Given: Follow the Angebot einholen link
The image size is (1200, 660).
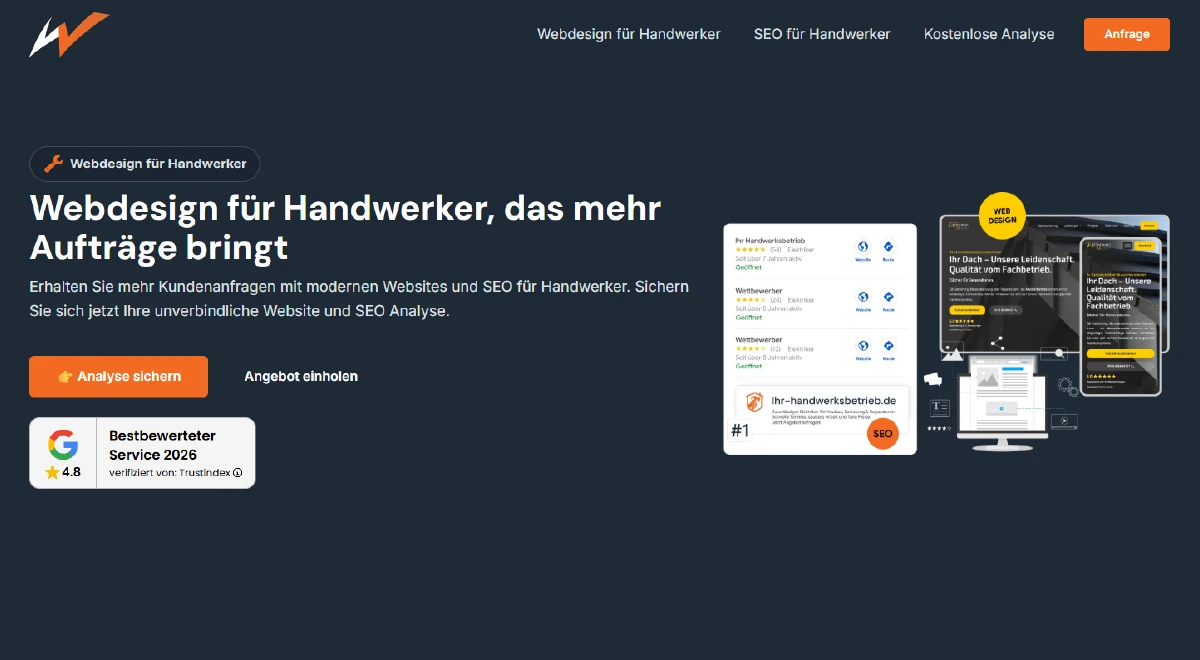Looking at the screenshot, I should tap(301, 377).
